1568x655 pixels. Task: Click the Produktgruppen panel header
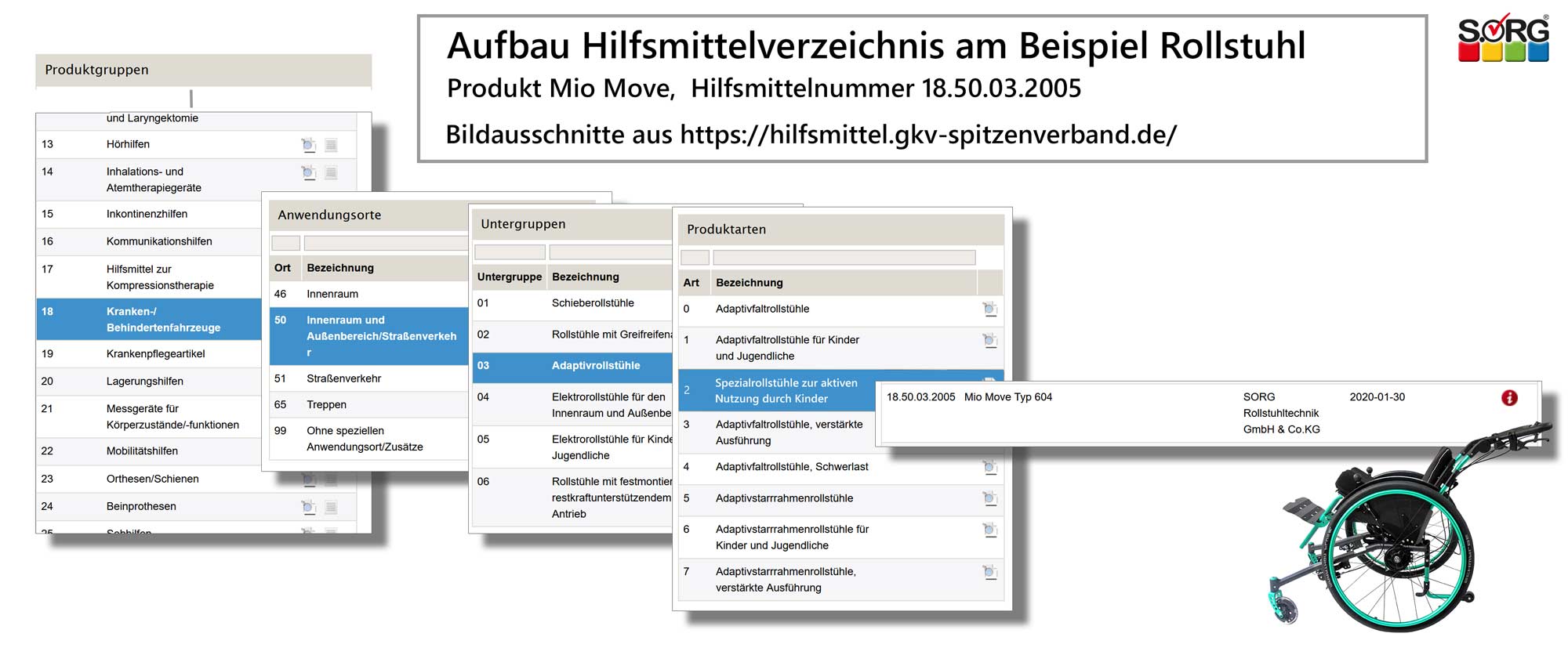click(204, 71)
